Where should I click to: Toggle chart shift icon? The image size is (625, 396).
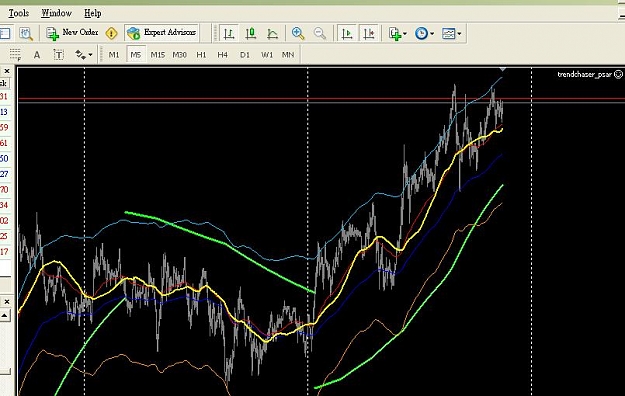point(369,33)
